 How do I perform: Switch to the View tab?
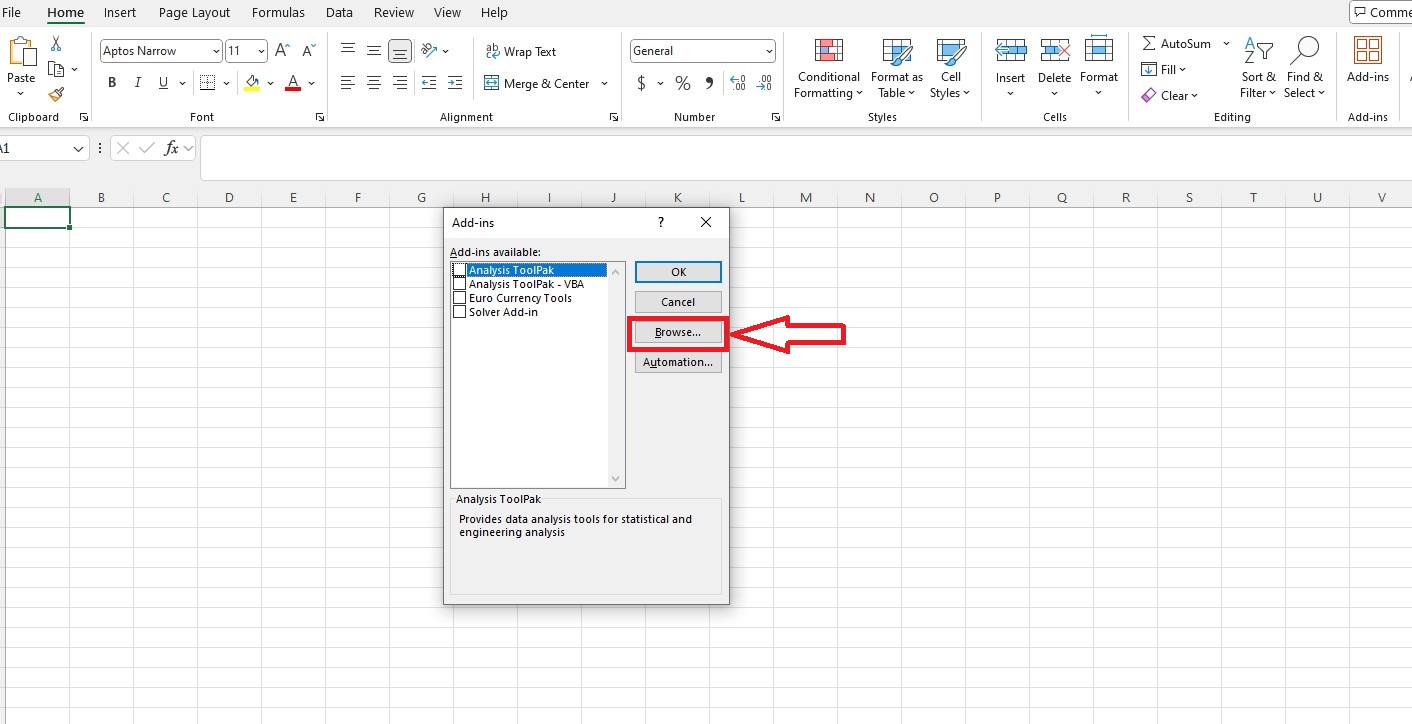(x=447, y=13)
